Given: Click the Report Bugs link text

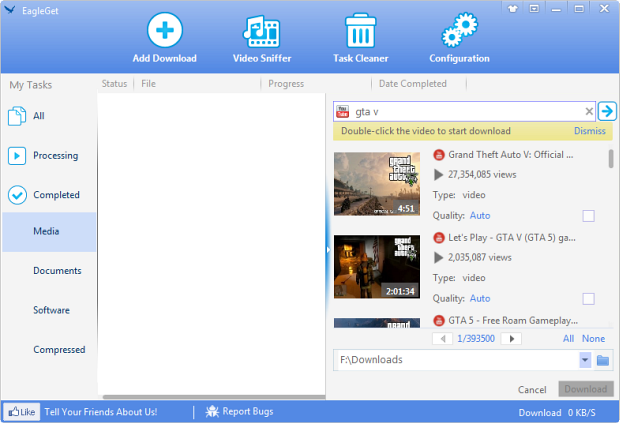Looking at the screenshot, I should click(x=248, y=412).
